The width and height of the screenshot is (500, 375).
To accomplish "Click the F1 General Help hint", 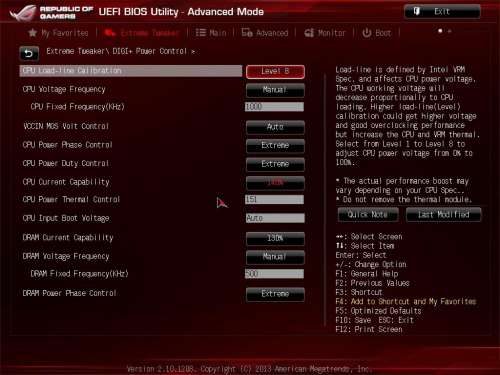I will [367, 274].
